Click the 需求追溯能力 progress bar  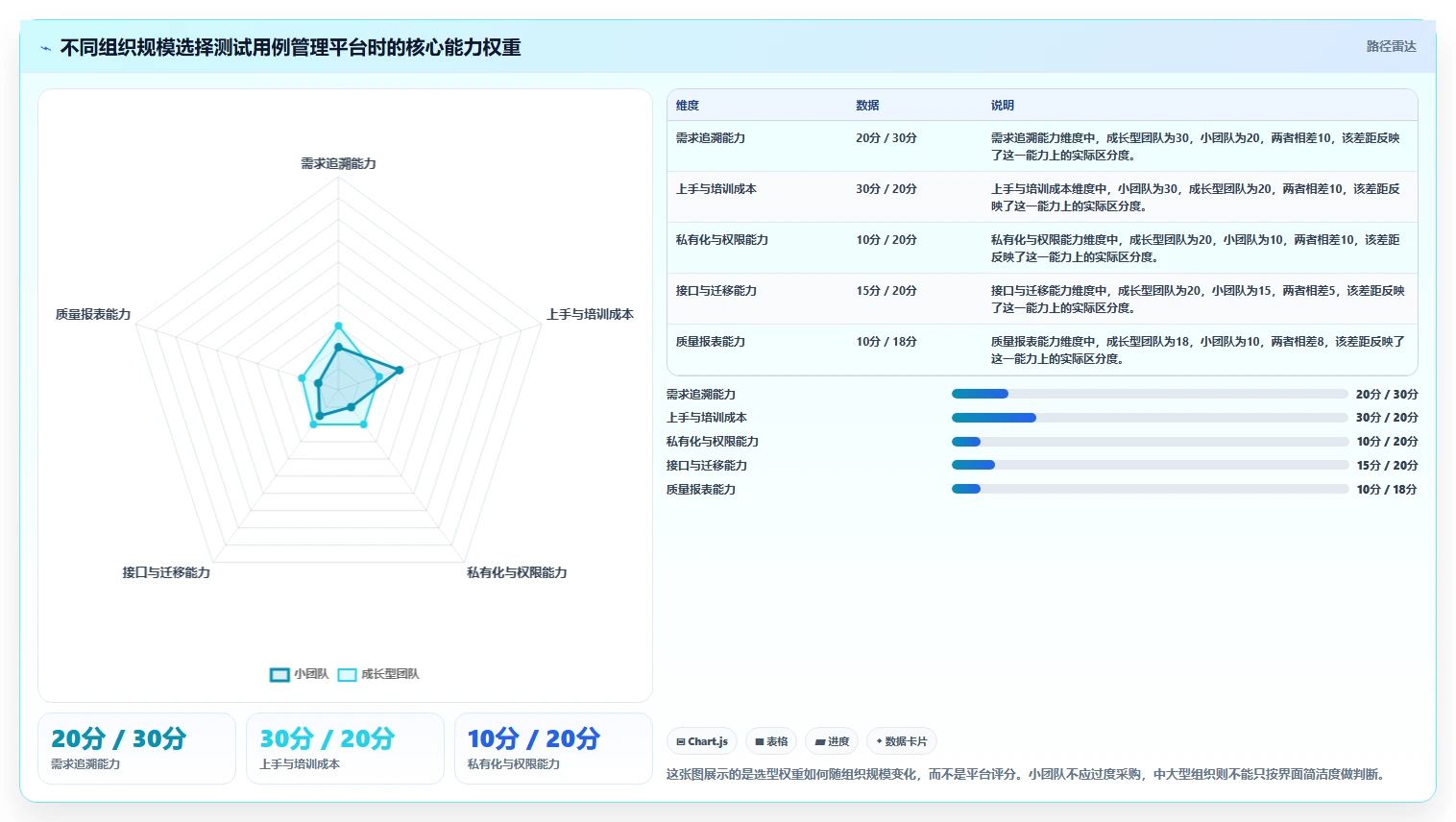(1150, 394)
